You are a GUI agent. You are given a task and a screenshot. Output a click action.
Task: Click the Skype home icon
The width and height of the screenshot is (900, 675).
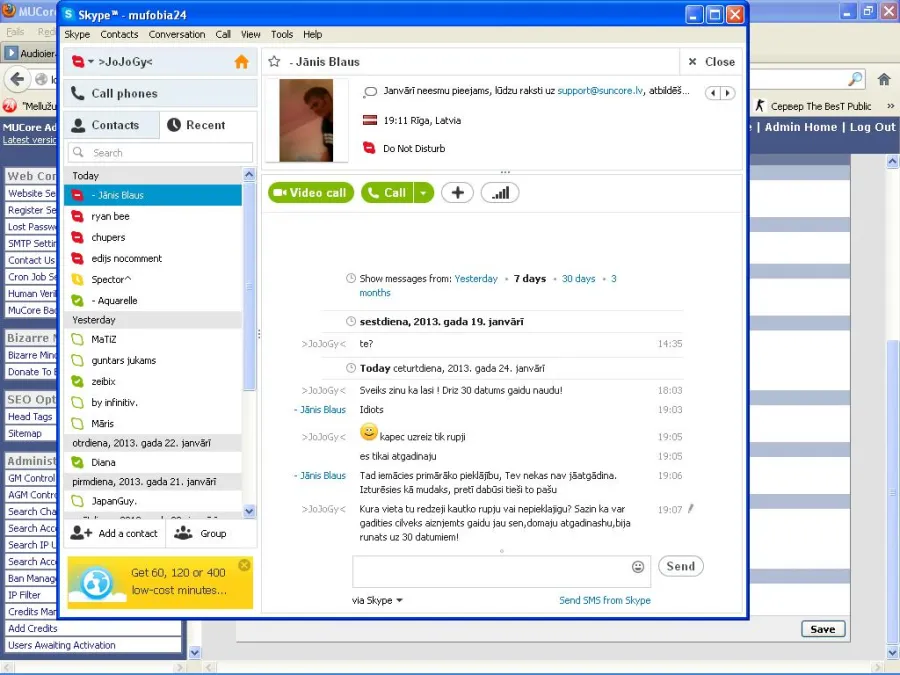click(x=242, y=61)
